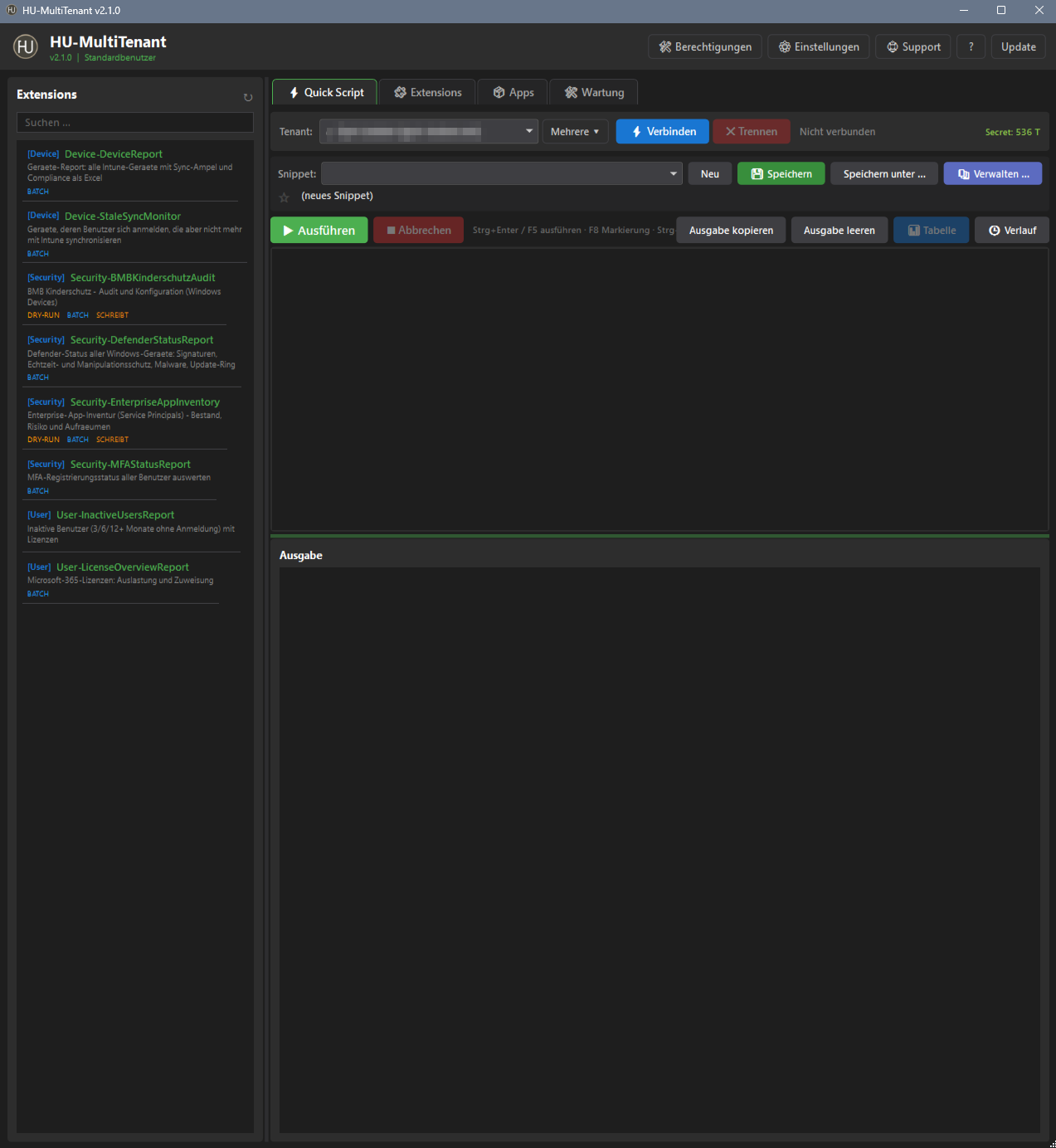Focus the Suchen extension search field
The height and width of the screenshot is (1148, 1056).
click(x=135, y=122)
